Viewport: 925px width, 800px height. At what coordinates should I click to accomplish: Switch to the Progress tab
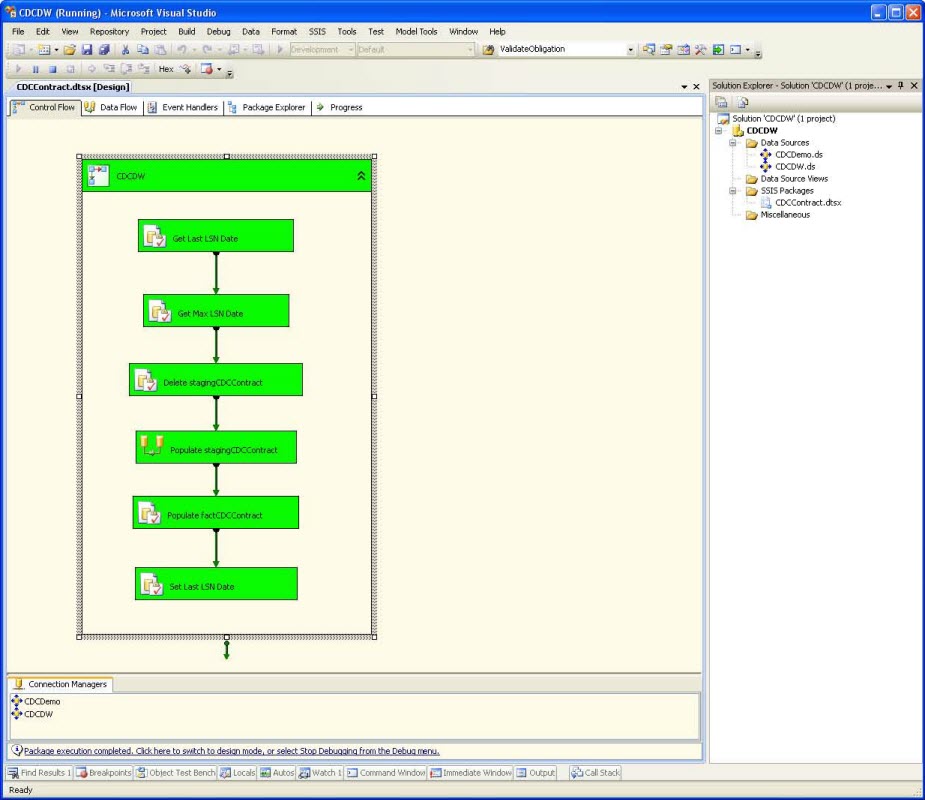point(340,107)
